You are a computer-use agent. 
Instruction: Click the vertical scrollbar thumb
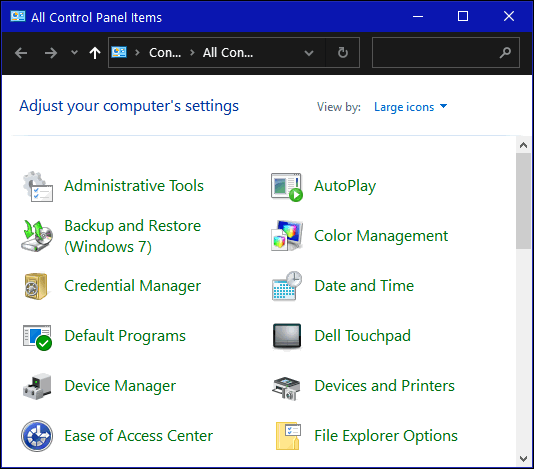[523, 201]
